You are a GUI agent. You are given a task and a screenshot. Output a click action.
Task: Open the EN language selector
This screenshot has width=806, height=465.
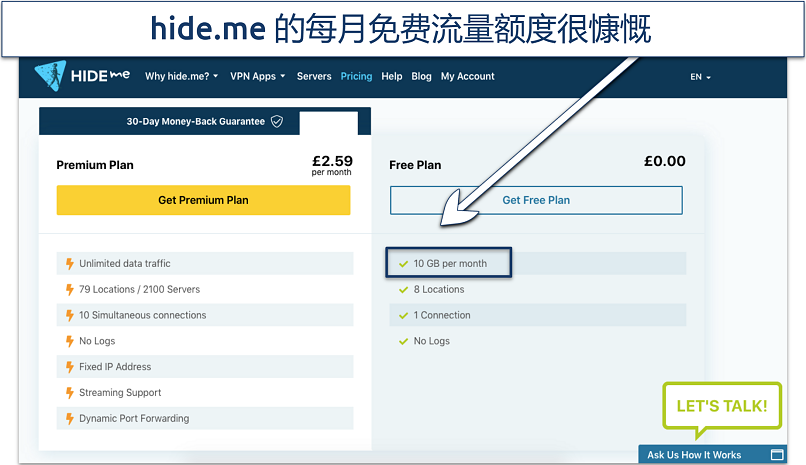coord(700,77)
